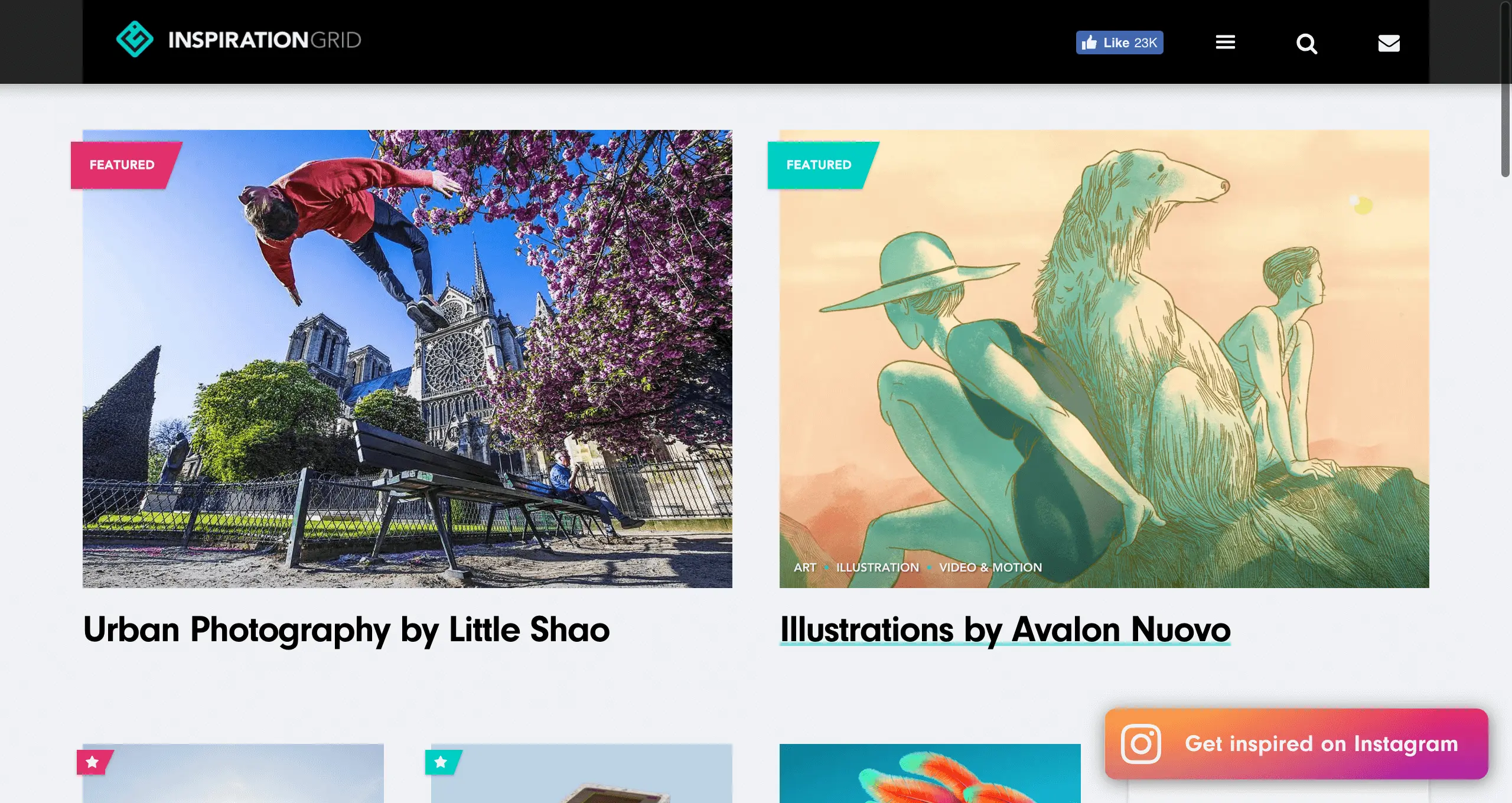Click the envelope newsletter icon
This screenshot has height=803, width=1512.
click(1389, 43)
